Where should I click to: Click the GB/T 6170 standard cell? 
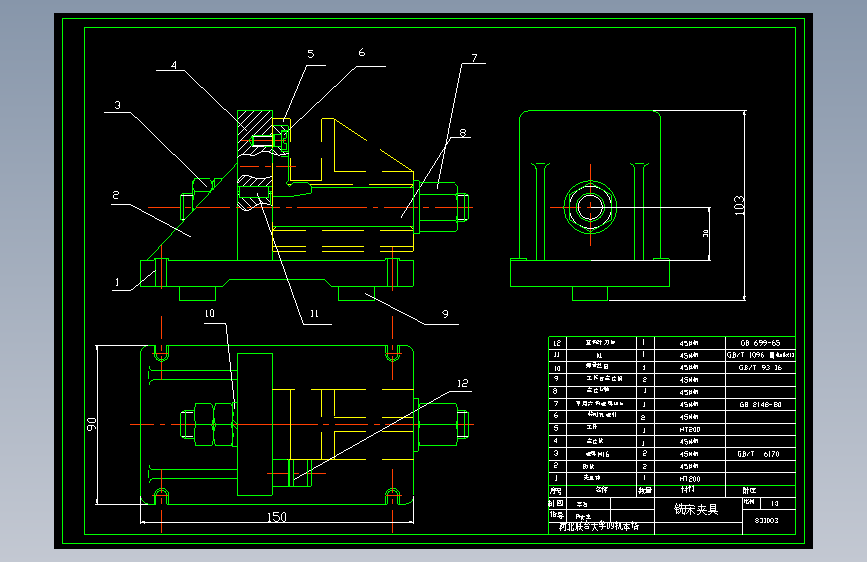tap(759, 454)
